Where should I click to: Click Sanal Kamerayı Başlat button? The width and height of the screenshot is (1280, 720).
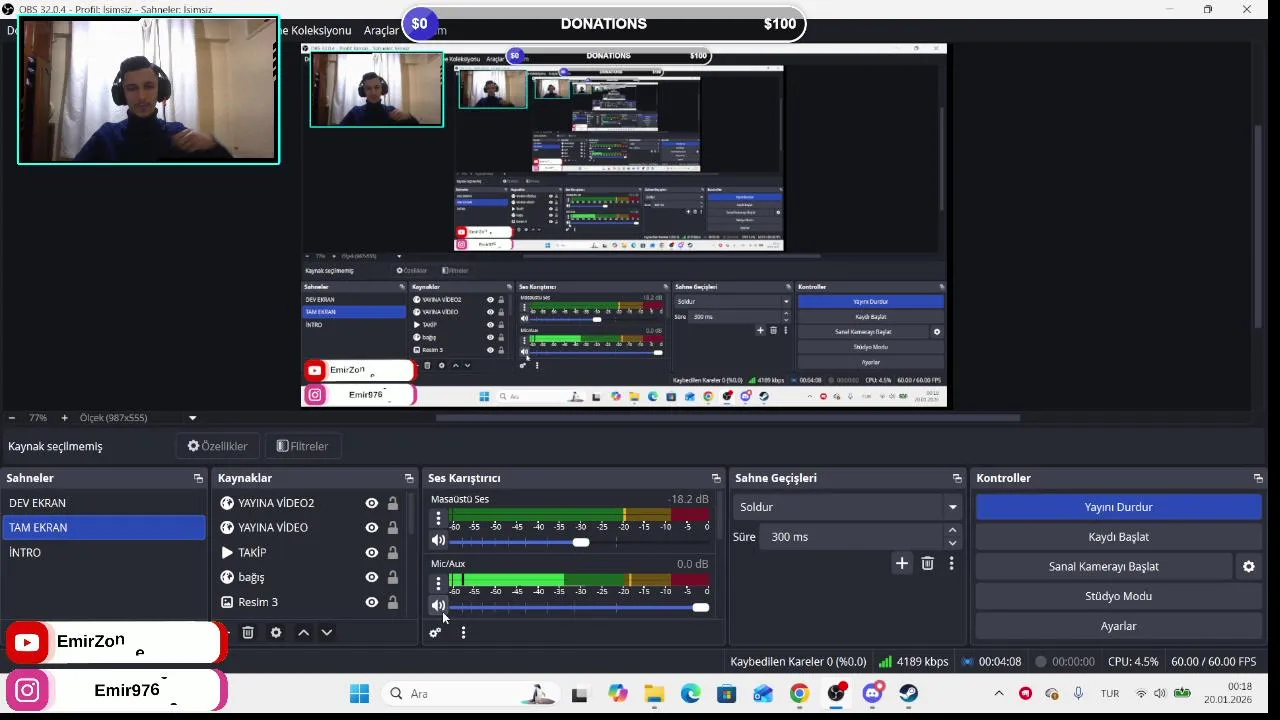pyautogui.click(x=1104, y=566)
